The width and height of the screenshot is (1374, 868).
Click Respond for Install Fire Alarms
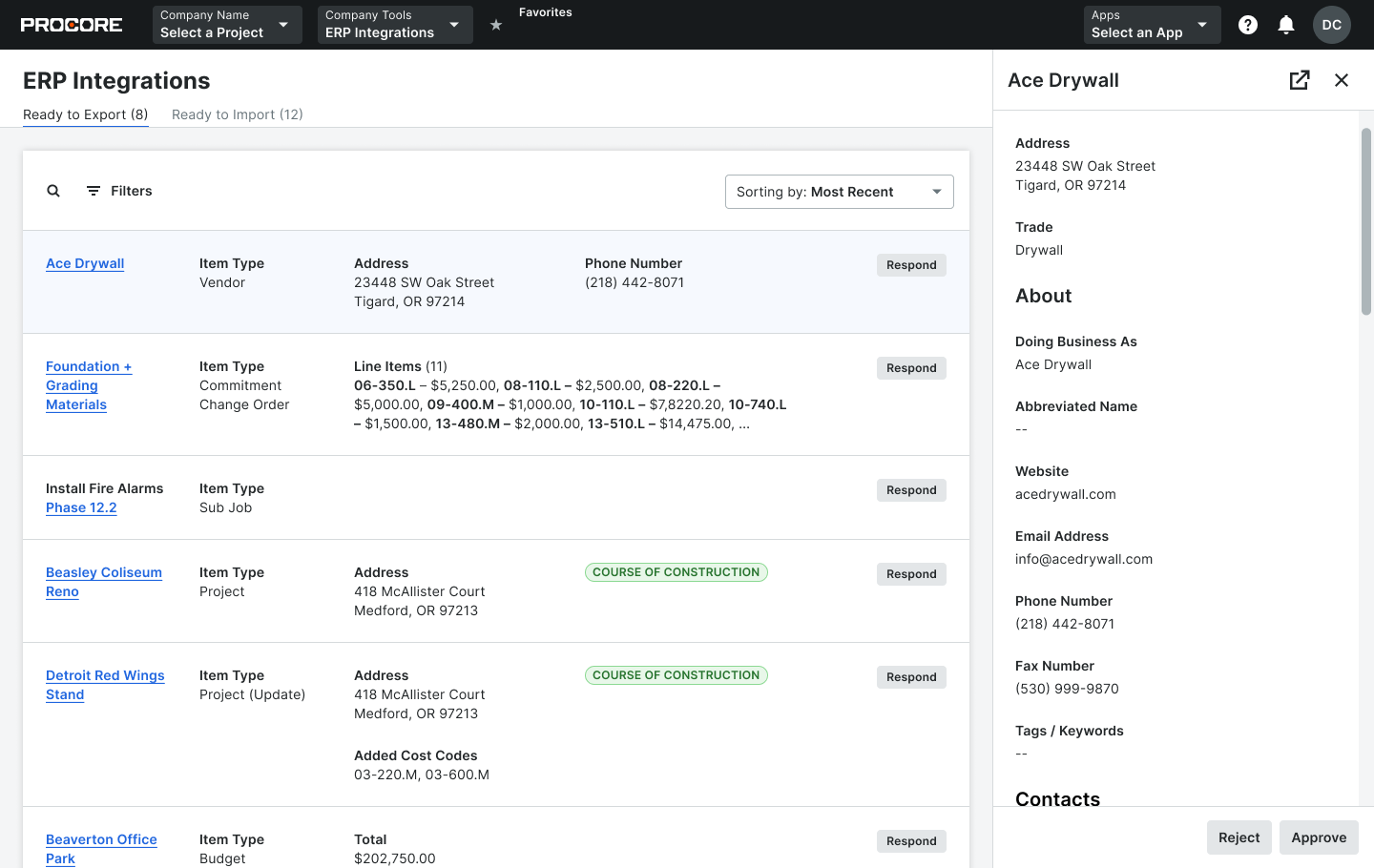click(x=911, y=490)
